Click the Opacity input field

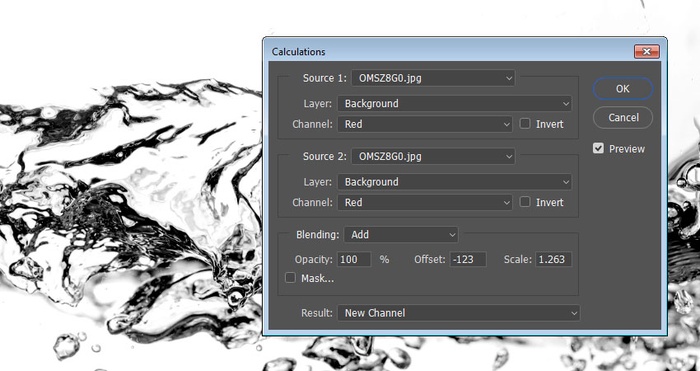point(354,259)
